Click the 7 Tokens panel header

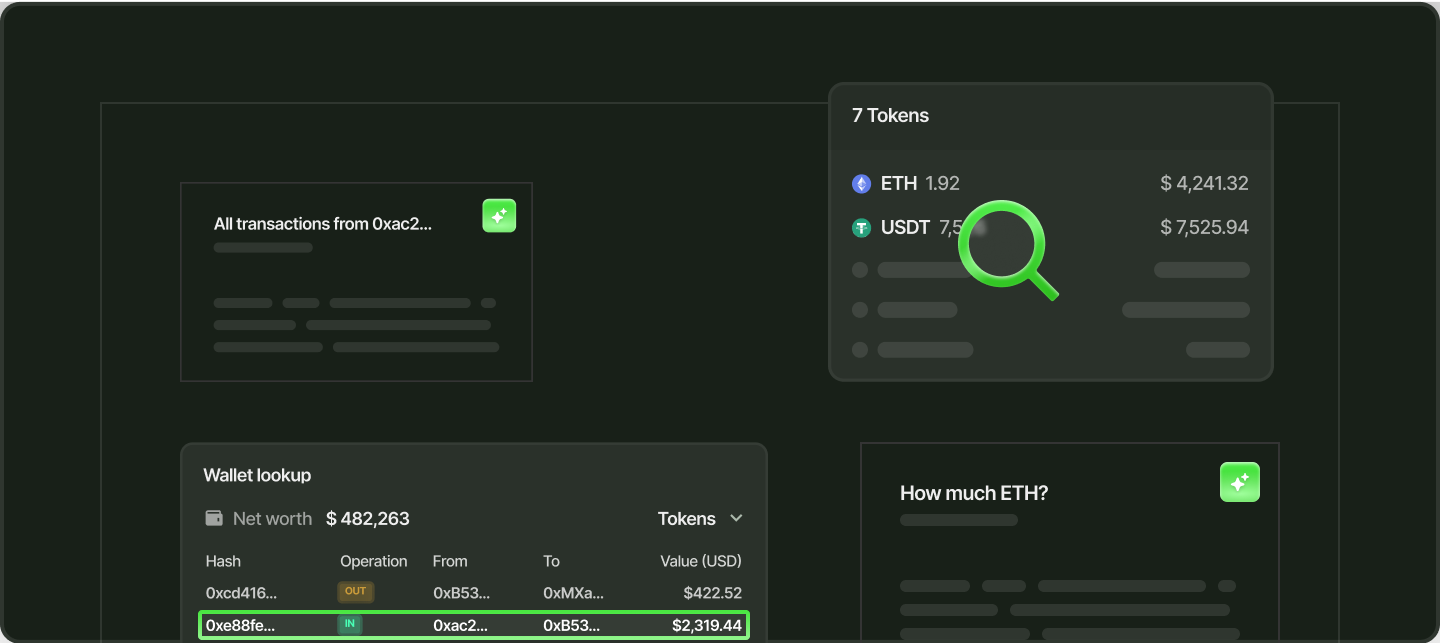(890, 116)
